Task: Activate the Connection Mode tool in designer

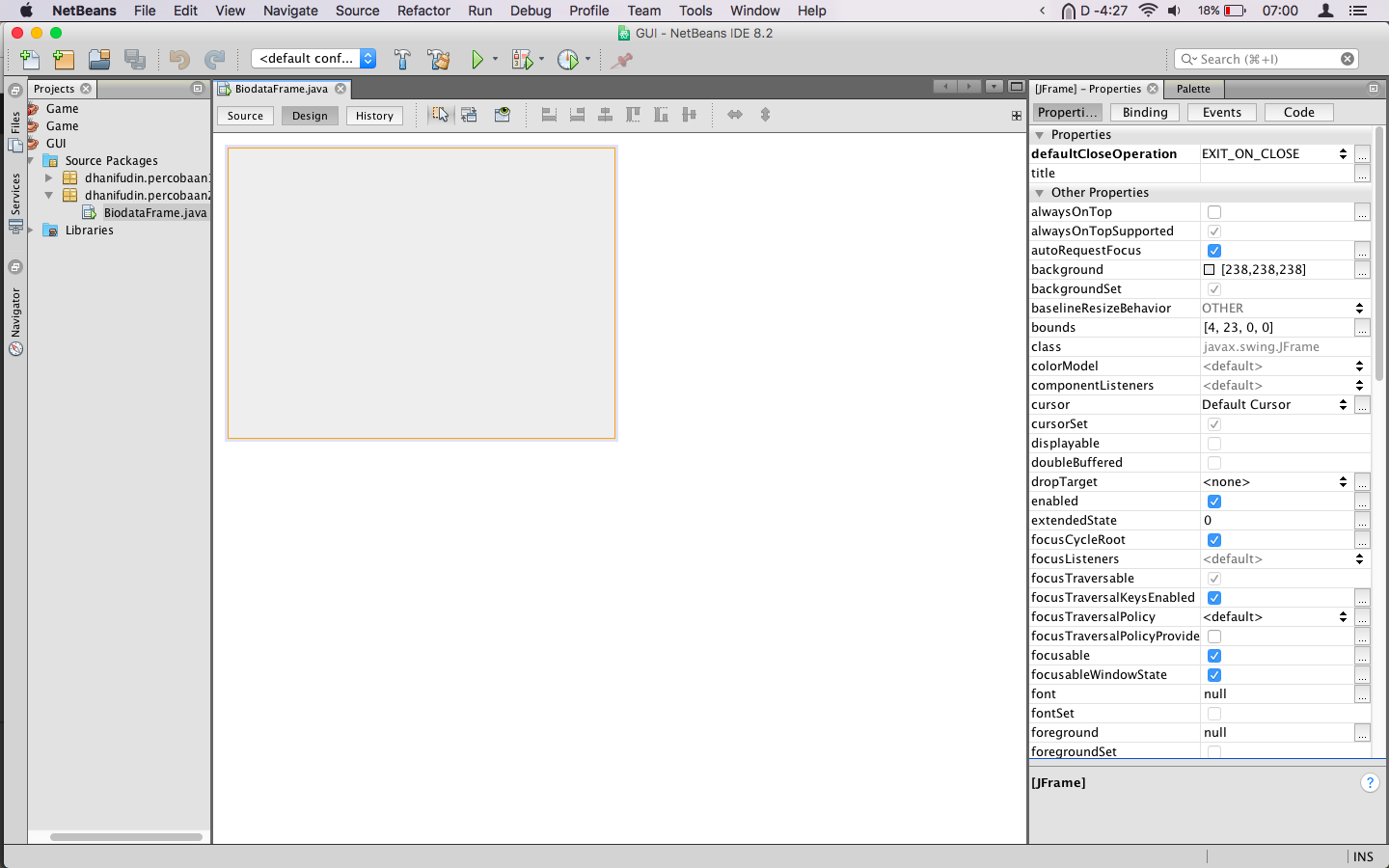Action: pos(469,115)
